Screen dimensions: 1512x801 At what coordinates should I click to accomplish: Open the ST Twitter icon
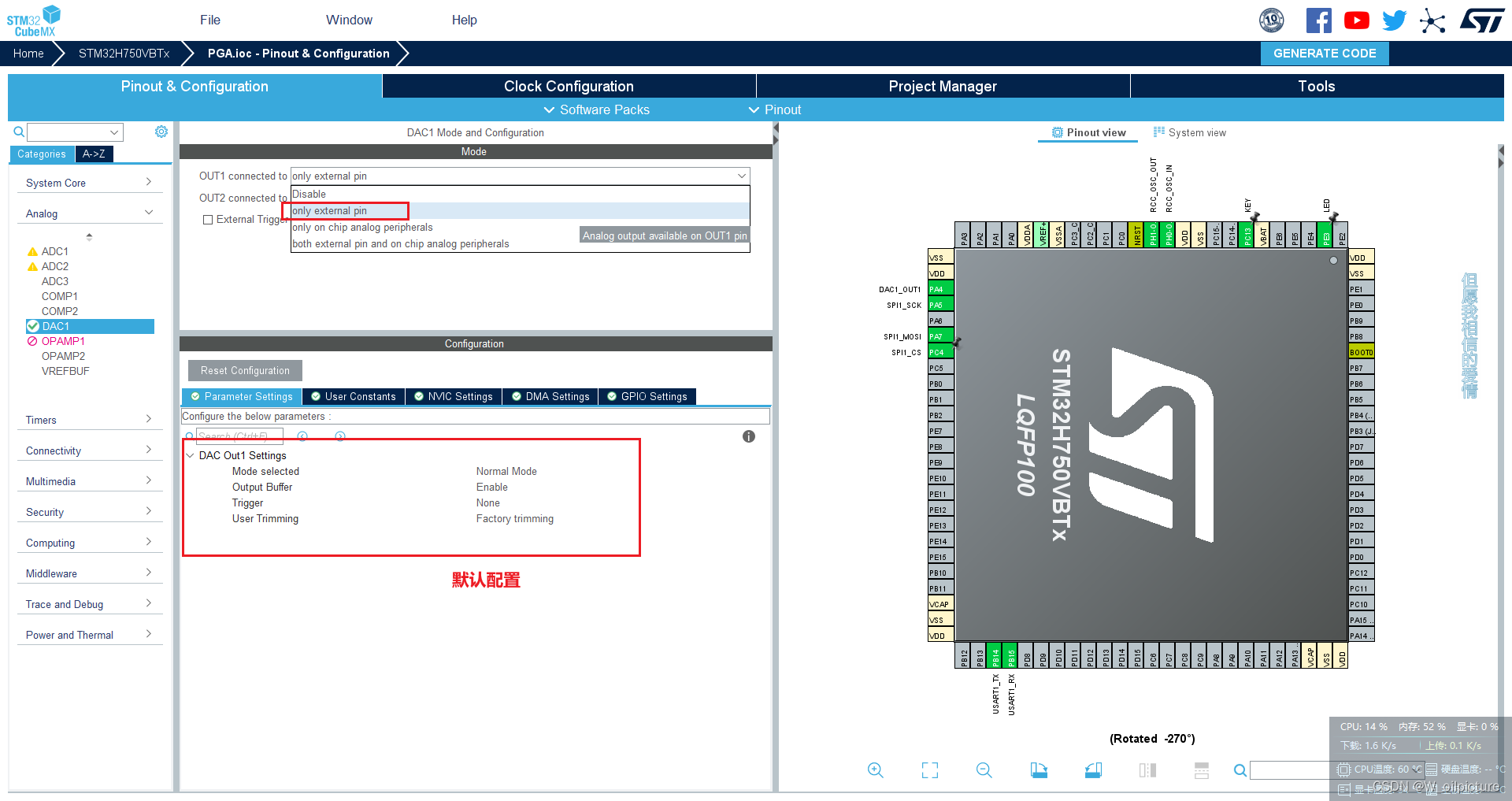click(1394, 20)
